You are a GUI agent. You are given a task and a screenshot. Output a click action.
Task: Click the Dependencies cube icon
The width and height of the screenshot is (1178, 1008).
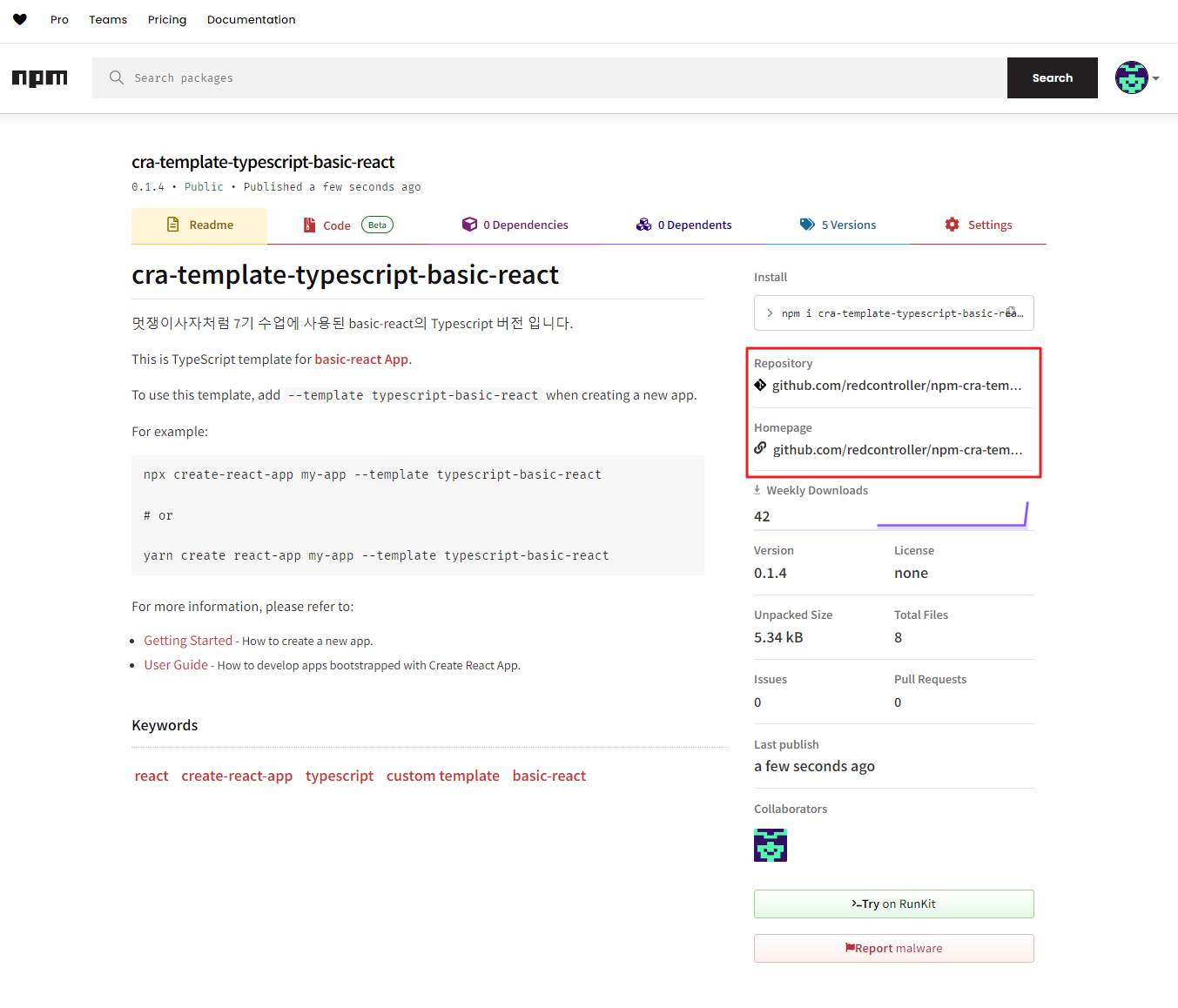pos(469,225)
